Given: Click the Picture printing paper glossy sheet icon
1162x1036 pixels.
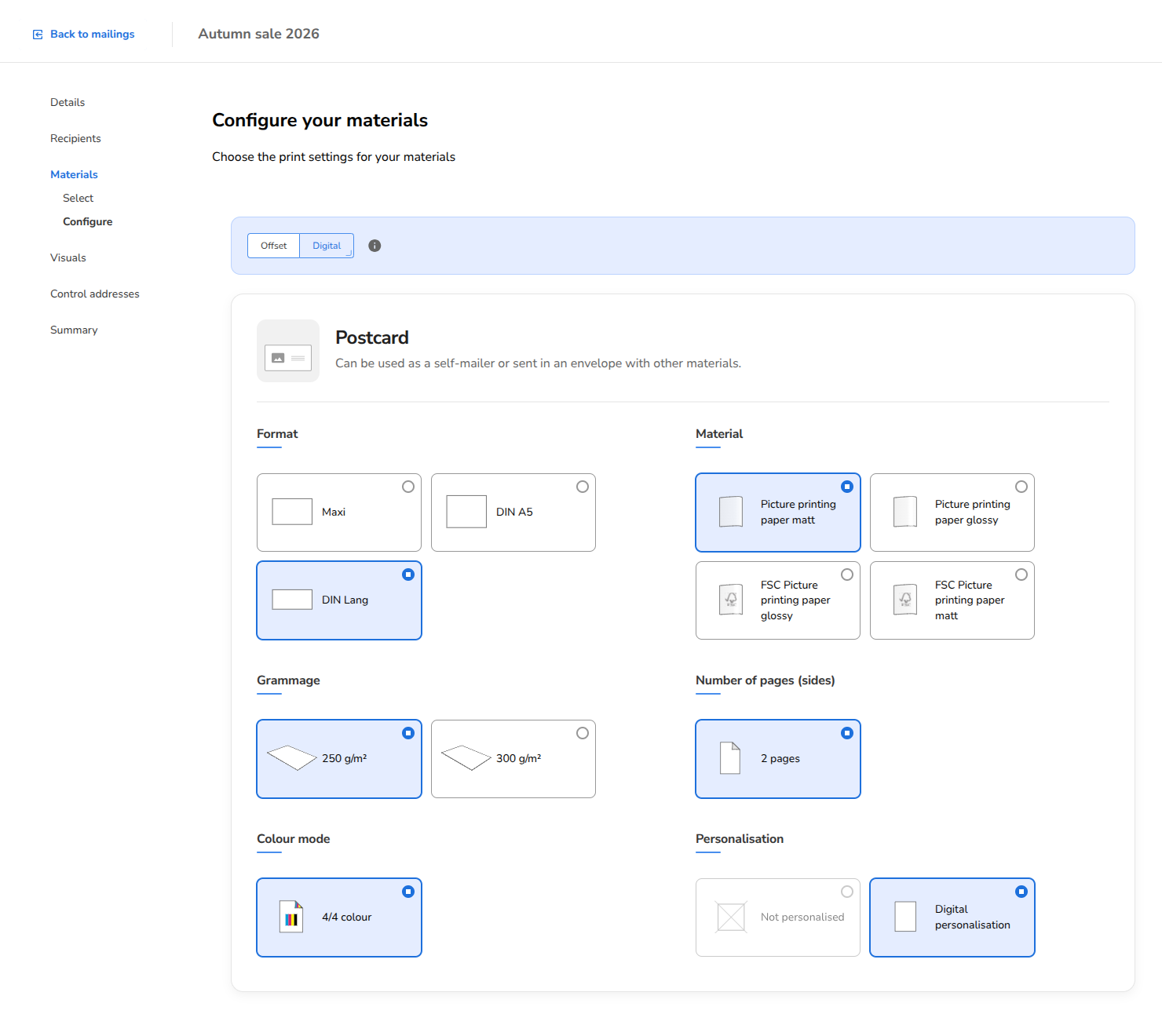Looking at the screenshot, I should [905, 512].
